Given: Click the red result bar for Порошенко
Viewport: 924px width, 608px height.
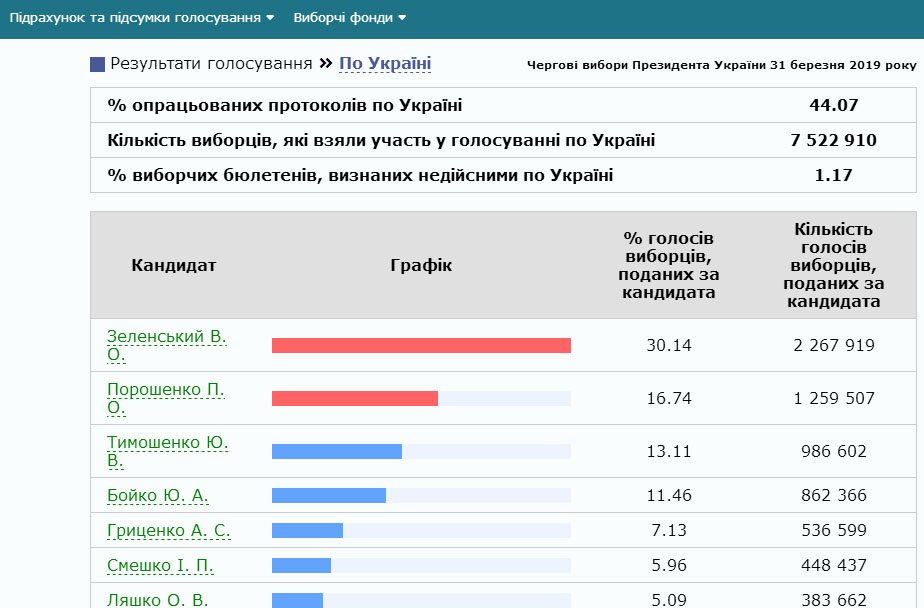Looking at the screenshot, I should (x=355, y=398).
